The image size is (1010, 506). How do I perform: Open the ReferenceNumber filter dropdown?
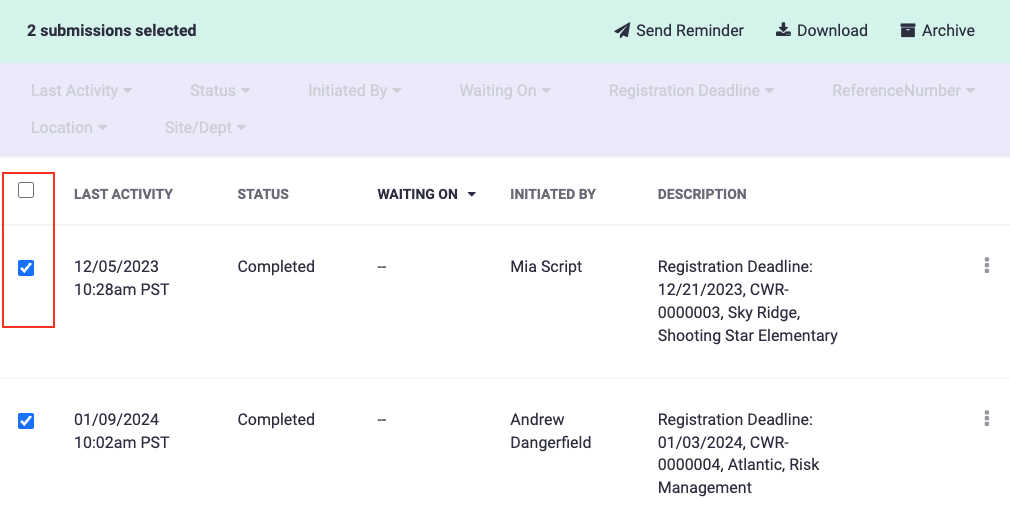902,91
